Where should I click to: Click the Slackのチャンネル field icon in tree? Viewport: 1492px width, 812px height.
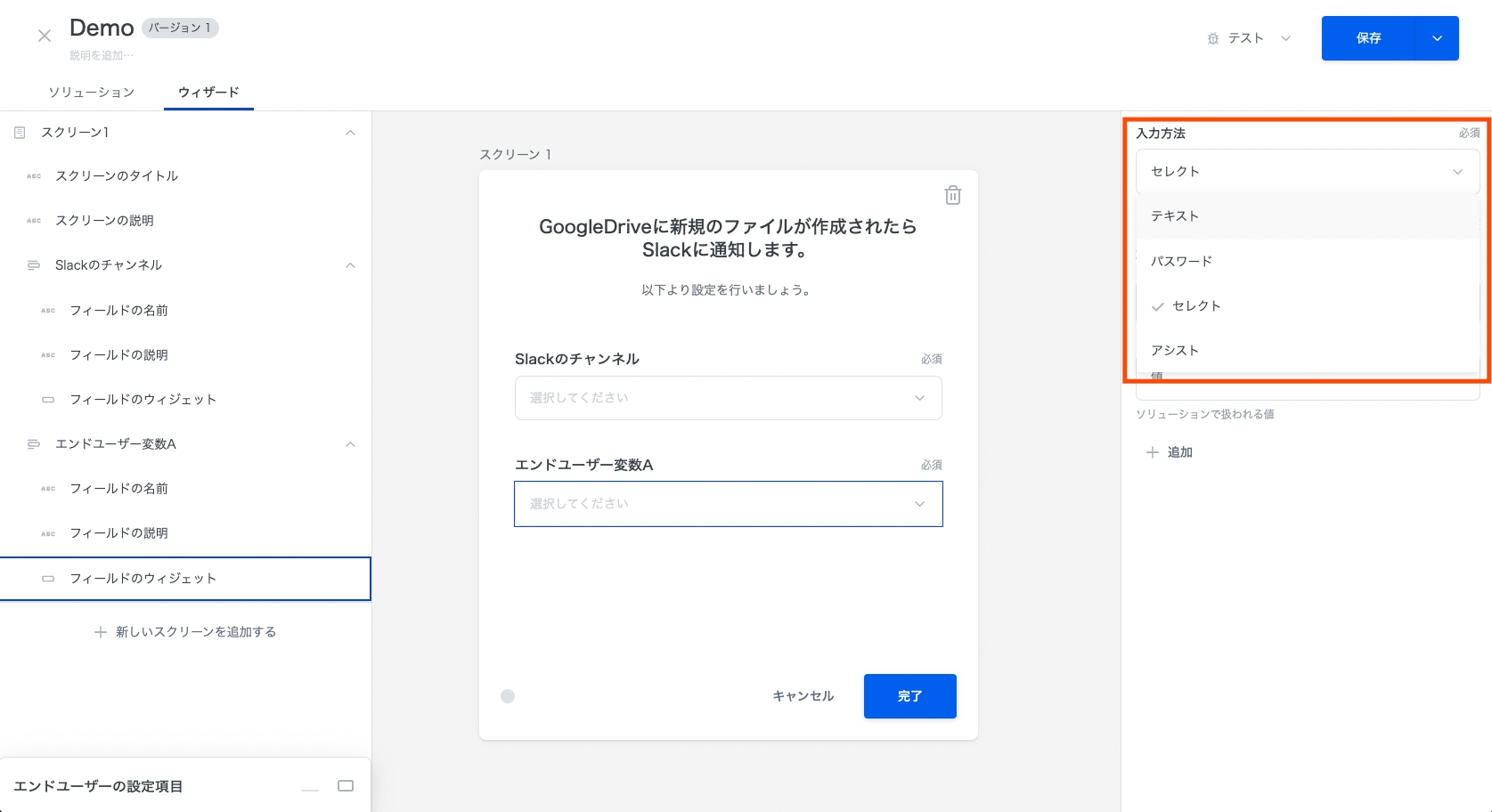coord(34,265)
